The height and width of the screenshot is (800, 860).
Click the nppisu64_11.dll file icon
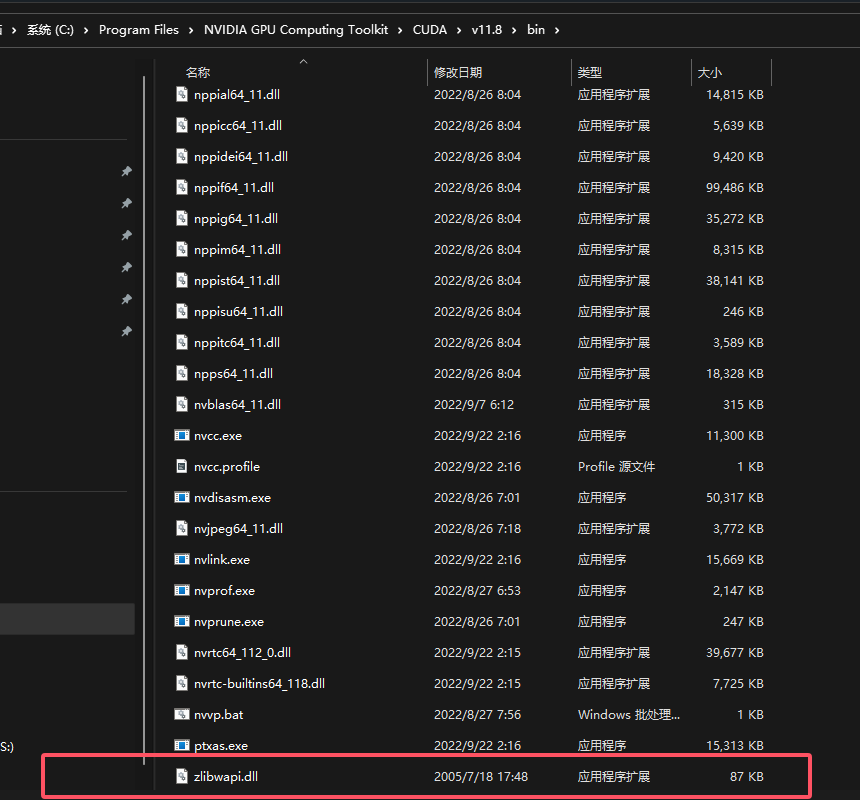click(x=182, y=311)
